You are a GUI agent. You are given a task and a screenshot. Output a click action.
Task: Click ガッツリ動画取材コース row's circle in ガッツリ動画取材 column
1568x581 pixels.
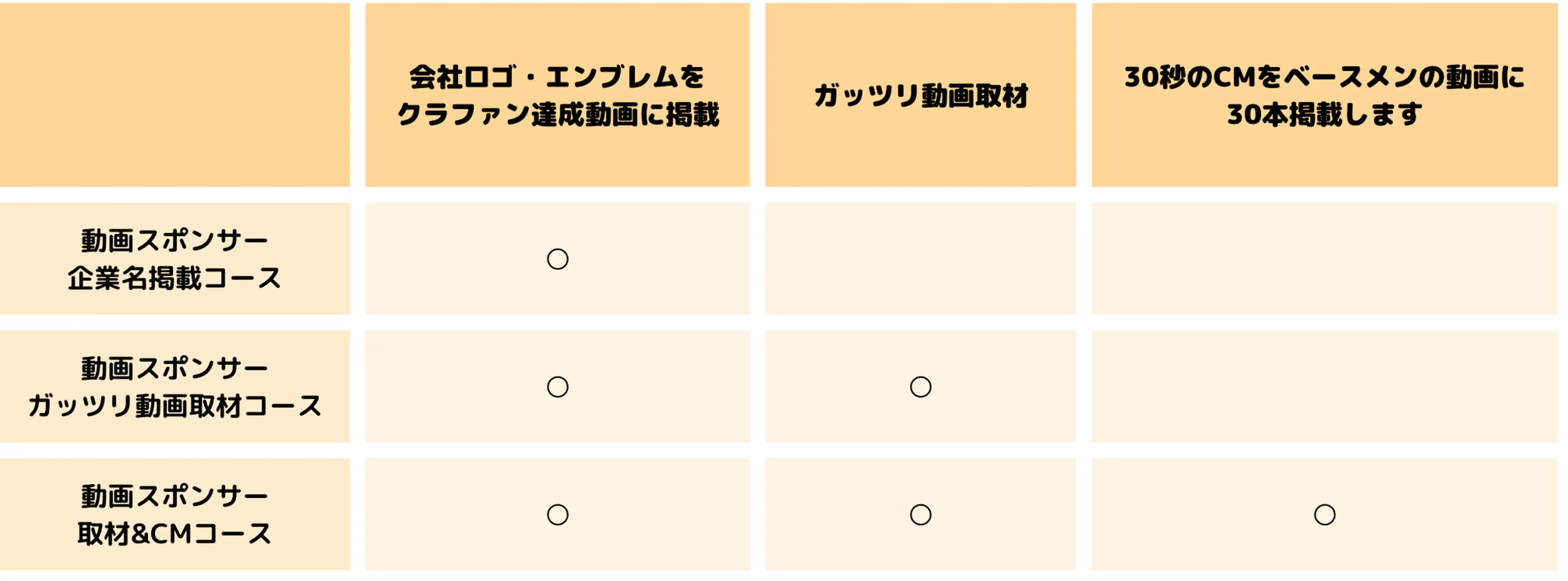920,387
